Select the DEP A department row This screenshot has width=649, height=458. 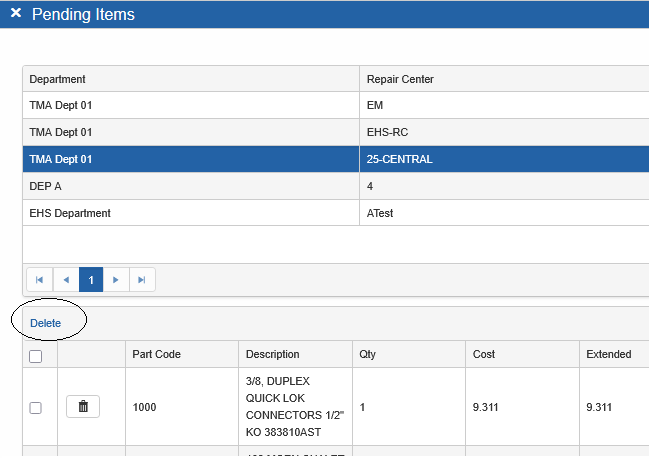(x=190, y=186)
